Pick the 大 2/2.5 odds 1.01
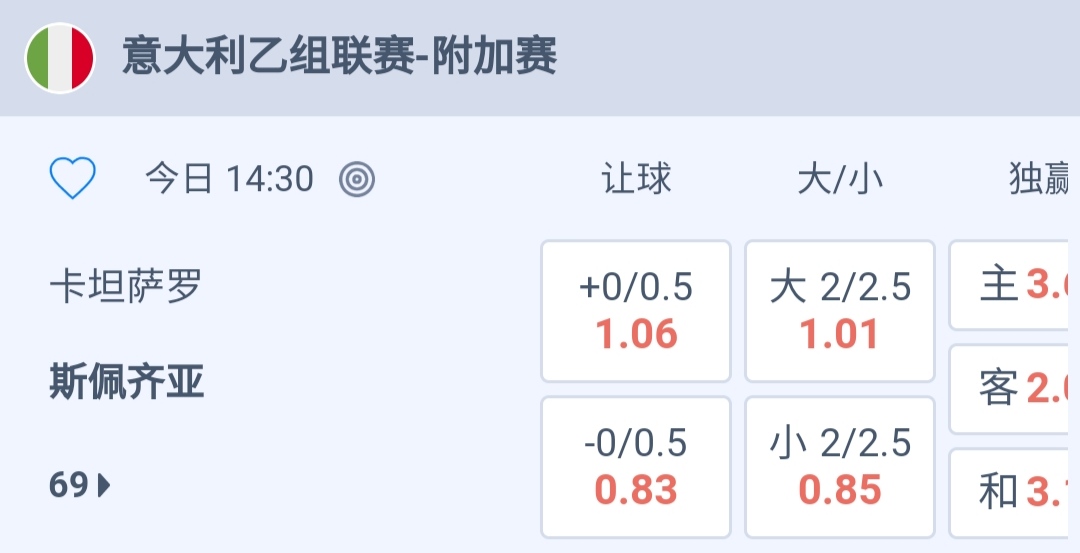Viewport: 1080px width, 553px height. 840,310
